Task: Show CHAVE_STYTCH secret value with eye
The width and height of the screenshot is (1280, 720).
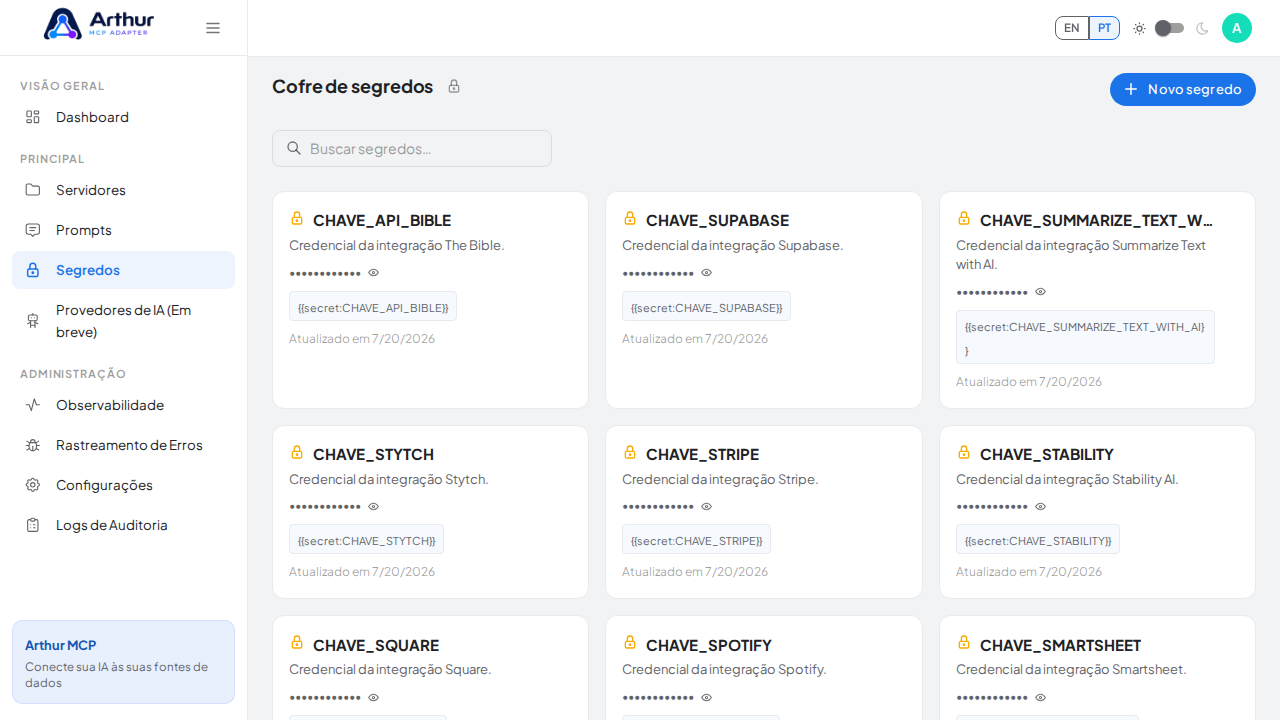Action: coord(374,506)
